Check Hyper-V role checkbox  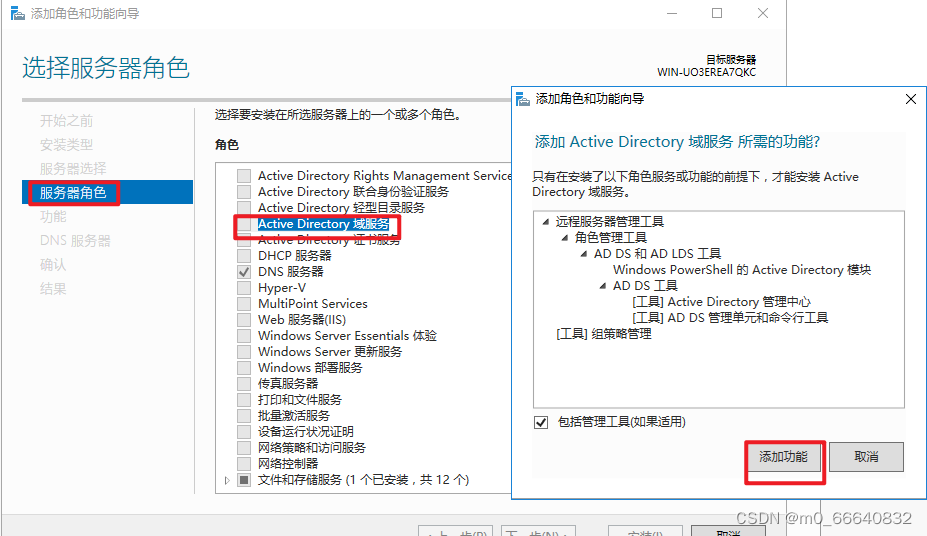tap(244, 288)
